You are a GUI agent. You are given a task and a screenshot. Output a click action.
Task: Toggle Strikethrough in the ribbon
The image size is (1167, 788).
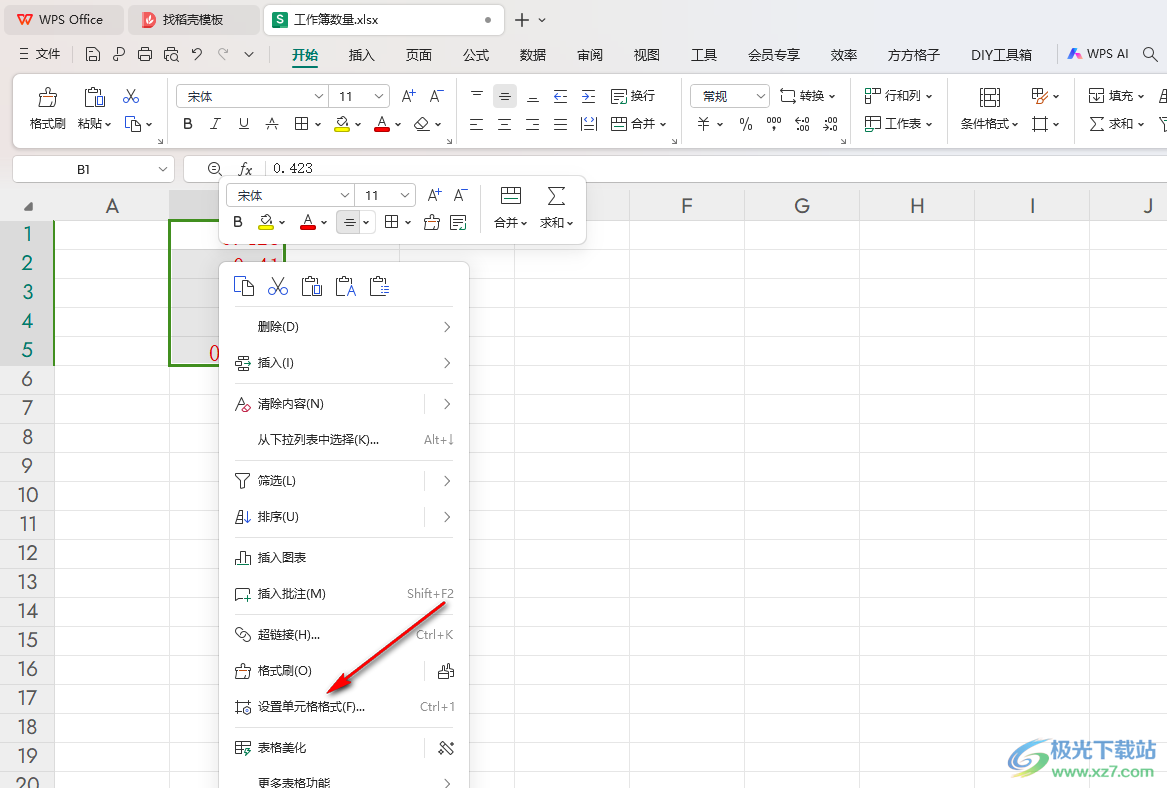pyautogui.click(x=272, y=124)
